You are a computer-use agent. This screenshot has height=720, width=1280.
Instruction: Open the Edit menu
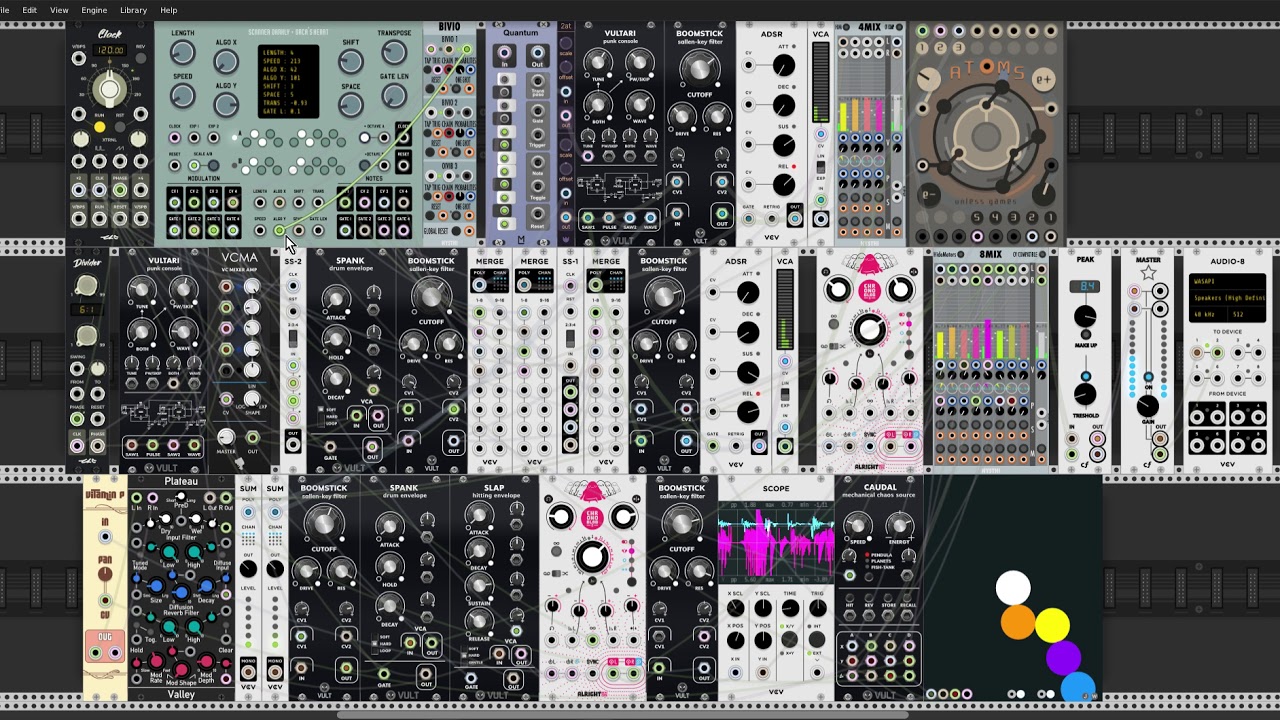[30, 10]
